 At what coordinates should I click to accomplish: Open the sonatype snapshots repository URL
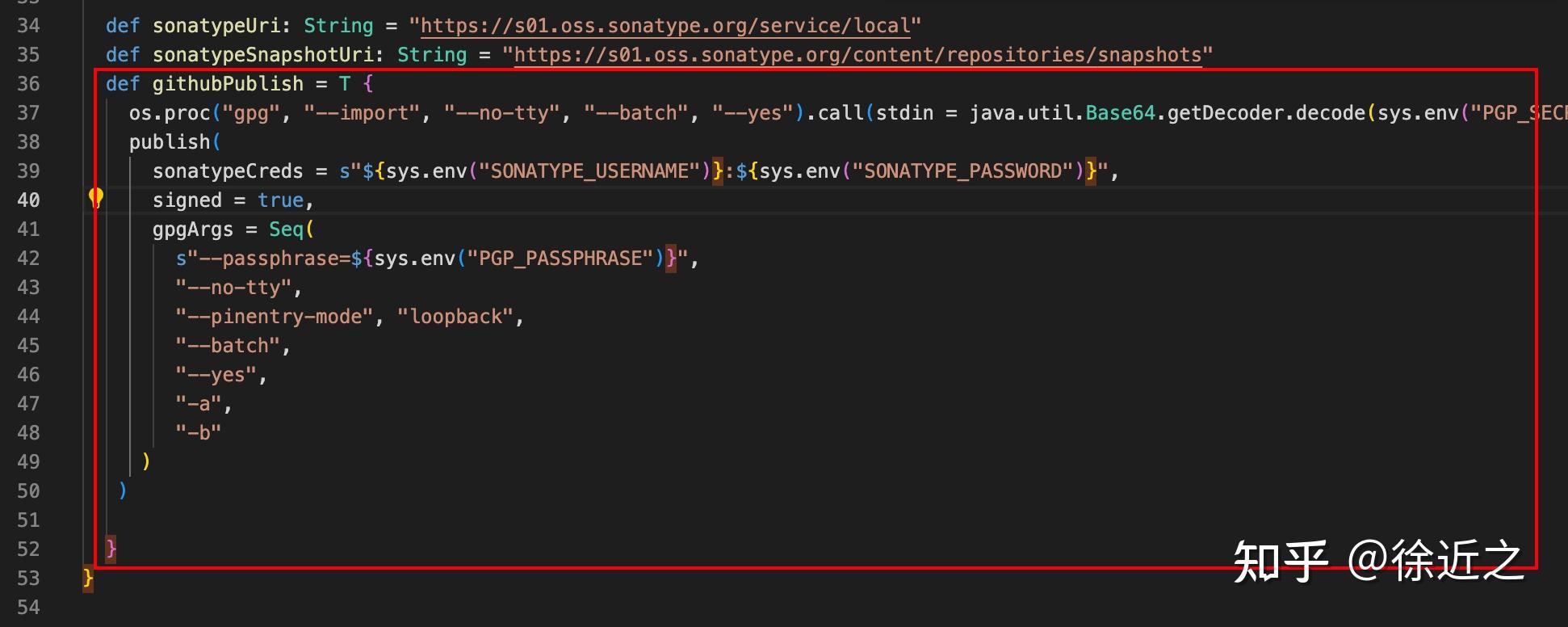click(x=857, y=55)
